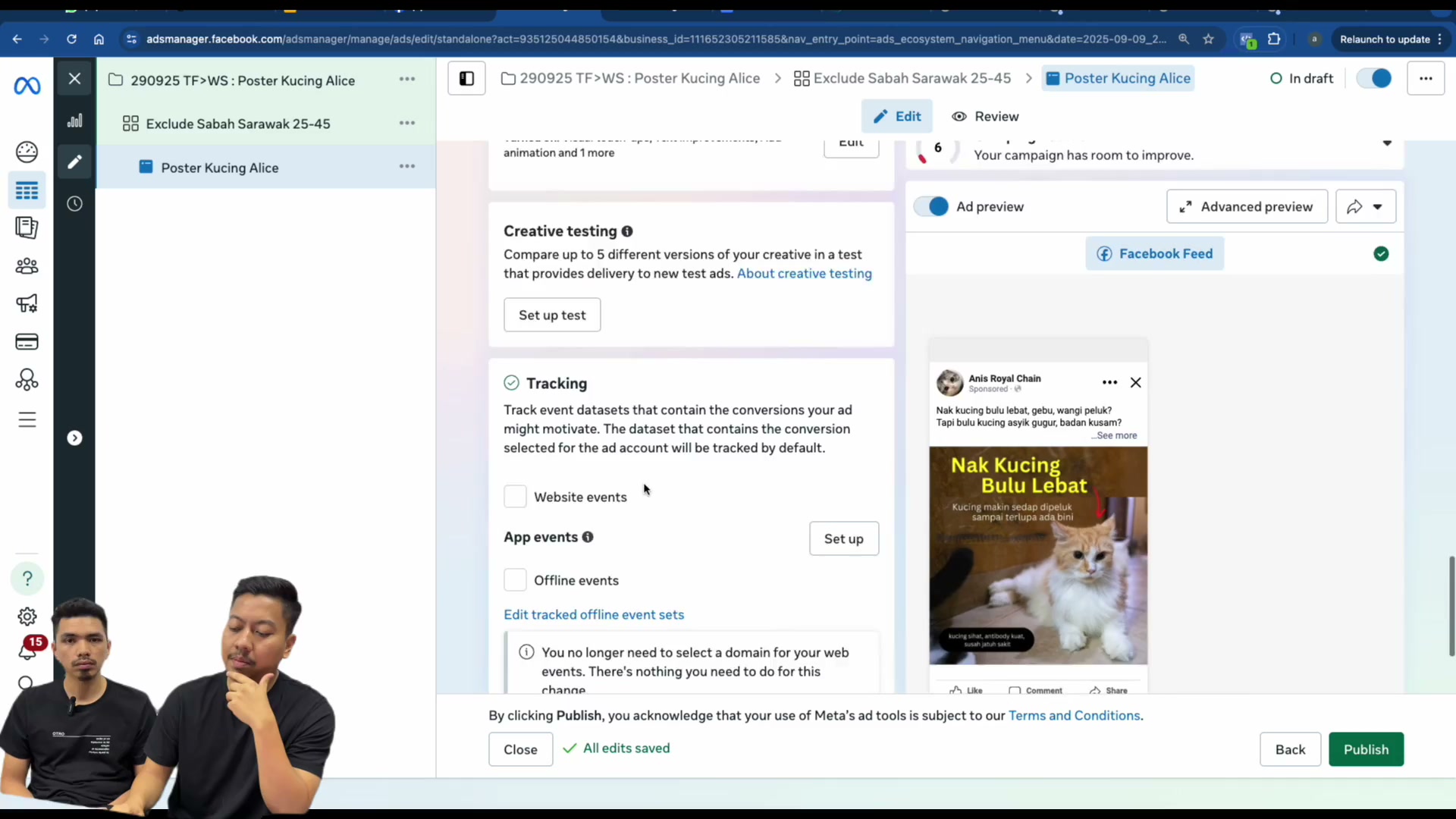Click Advanced preview button
The image size is (1456, 819).
coord(1247,206)
